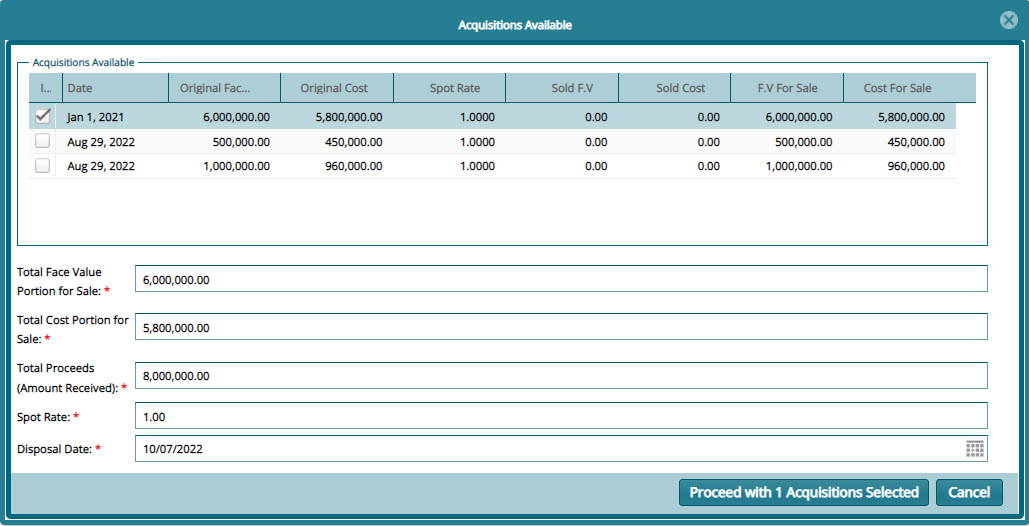
Task: Open the Disposal Date calendar picker icon
Action: click(975, 449)
